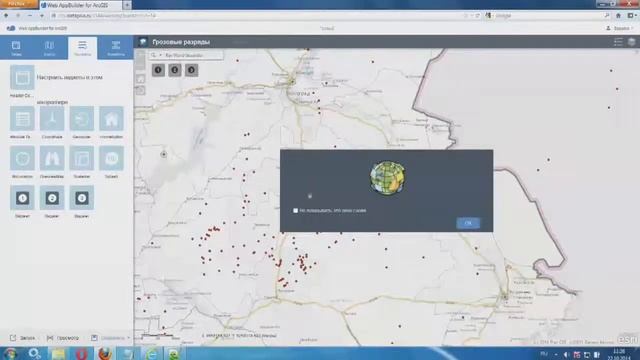Click on-map widget placeholder 1
This screenshot has width=640, height=360.
(x=158, y=70)
